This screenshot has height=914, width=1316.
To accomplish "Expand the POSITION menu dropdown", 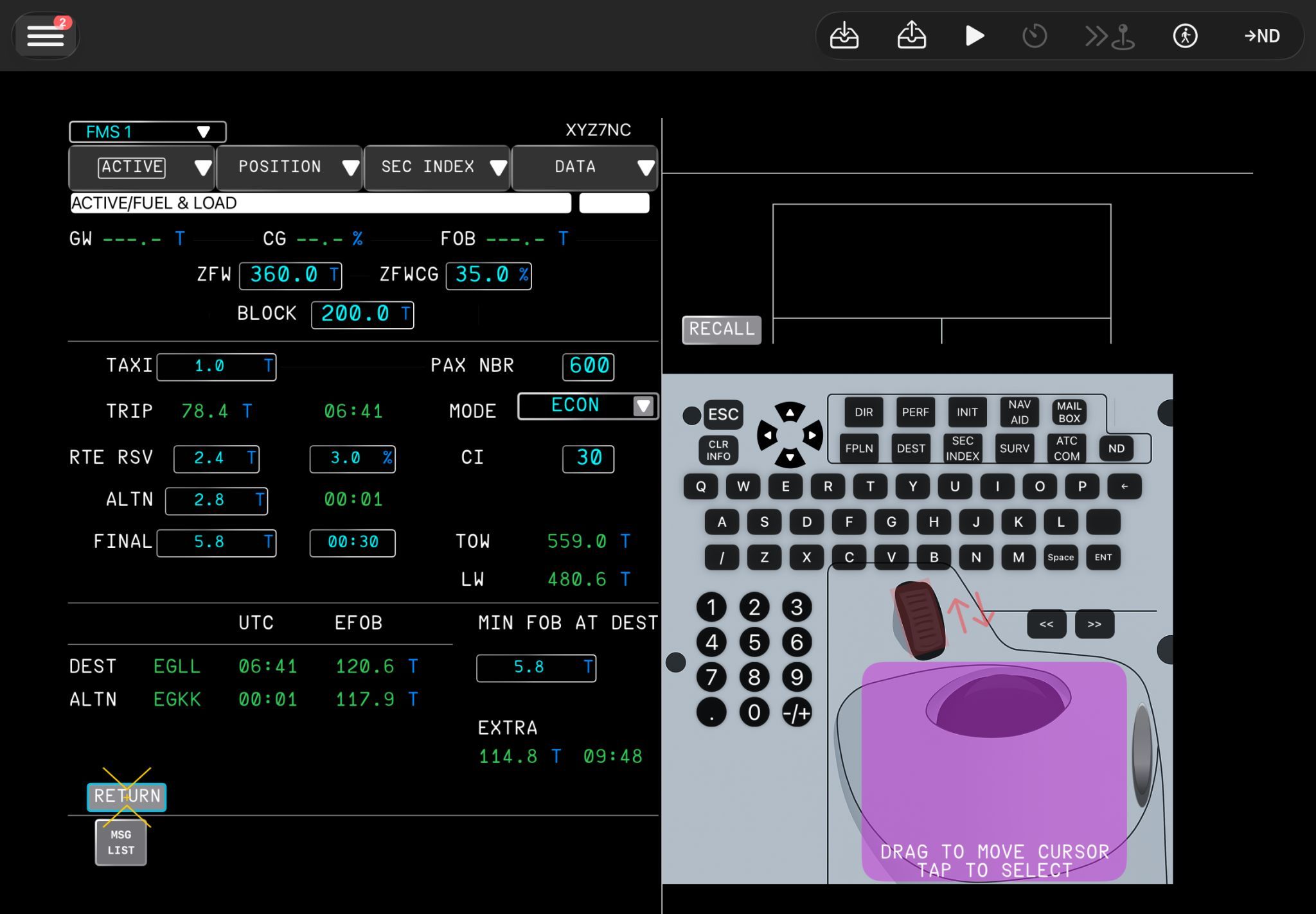I will click(x=289, y=168).
